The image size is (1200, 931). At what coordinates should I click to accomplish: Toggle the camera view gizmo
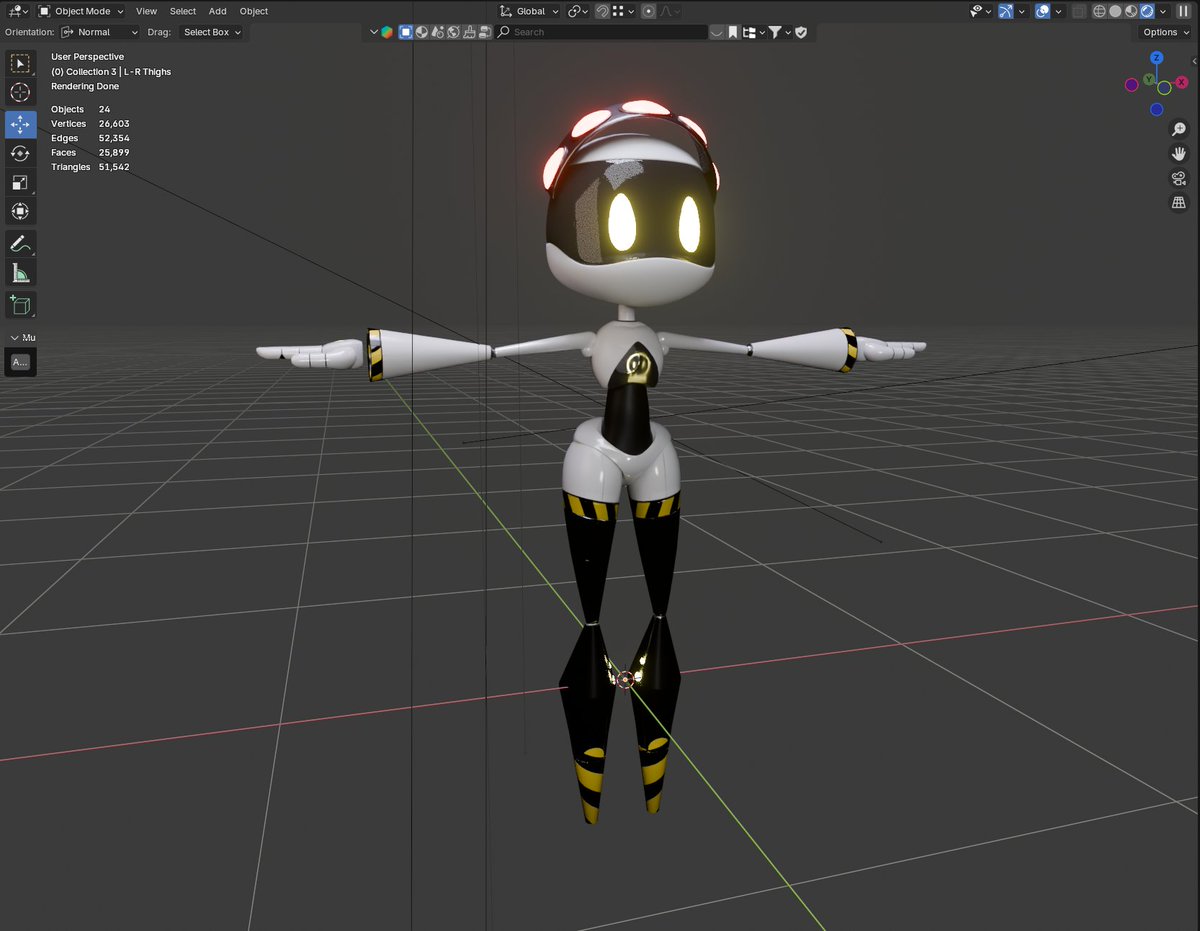(x=1179, y=179)
